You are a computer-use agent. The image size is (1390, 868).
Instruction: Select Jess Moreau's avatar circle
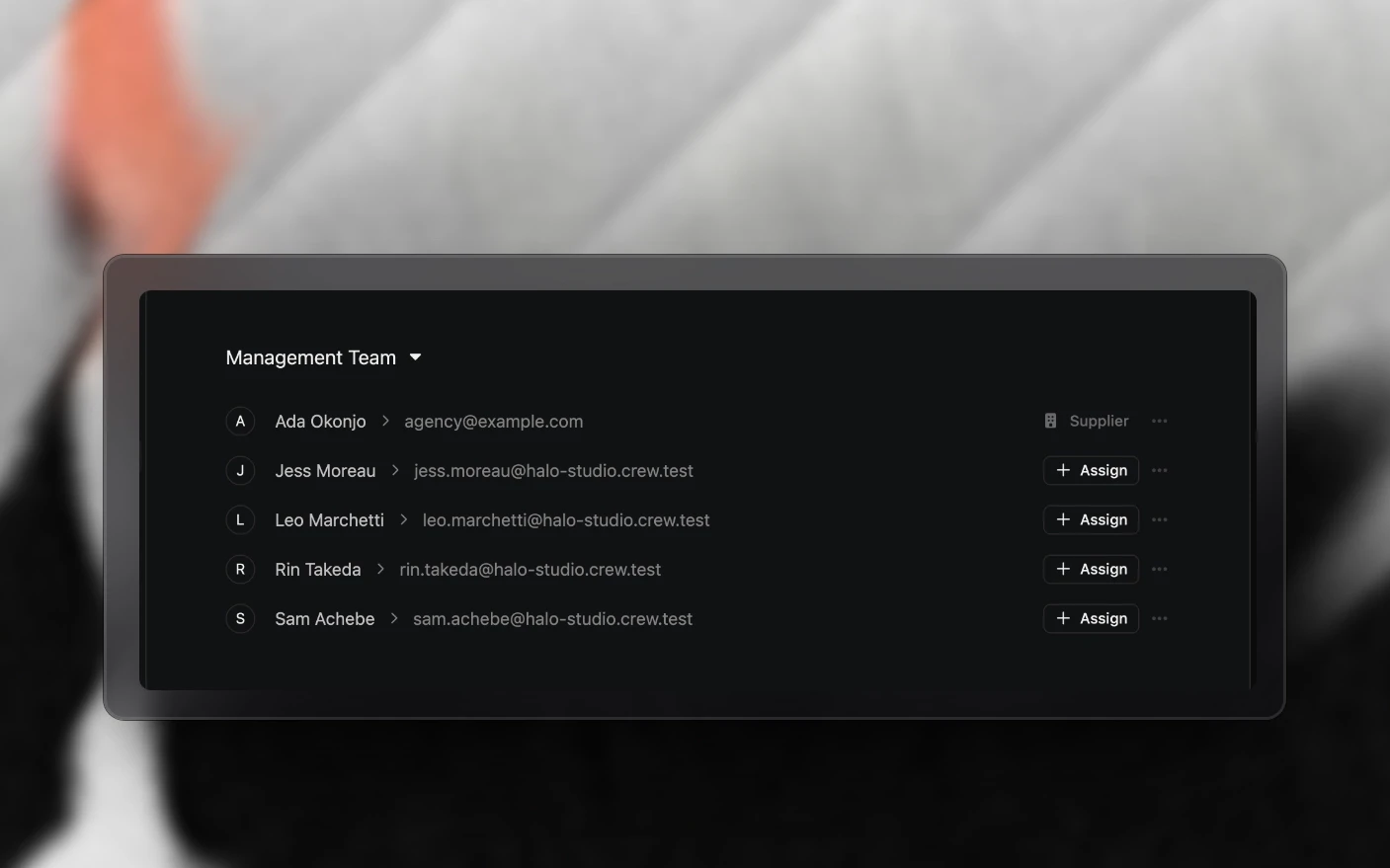click(x=240, y=471)
